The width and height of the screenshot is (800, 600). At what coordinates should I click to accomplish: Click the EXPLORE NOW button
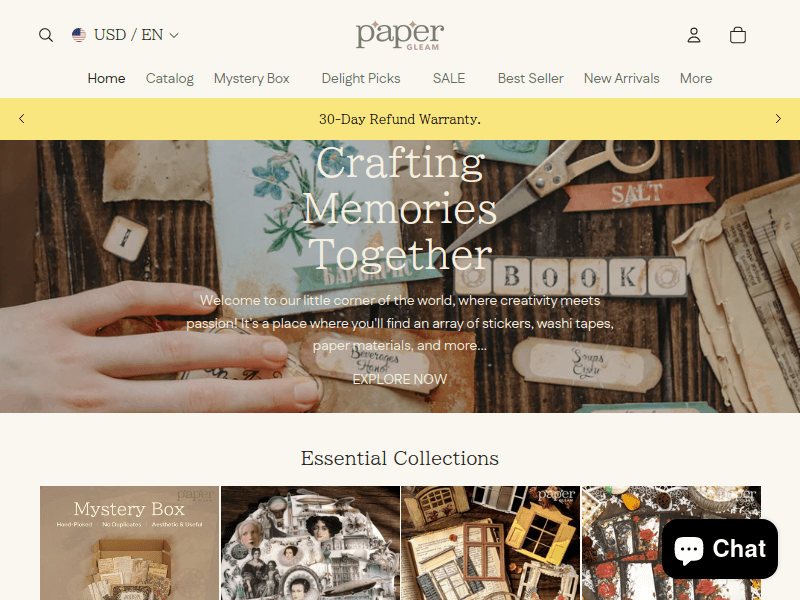click(399, 380)
